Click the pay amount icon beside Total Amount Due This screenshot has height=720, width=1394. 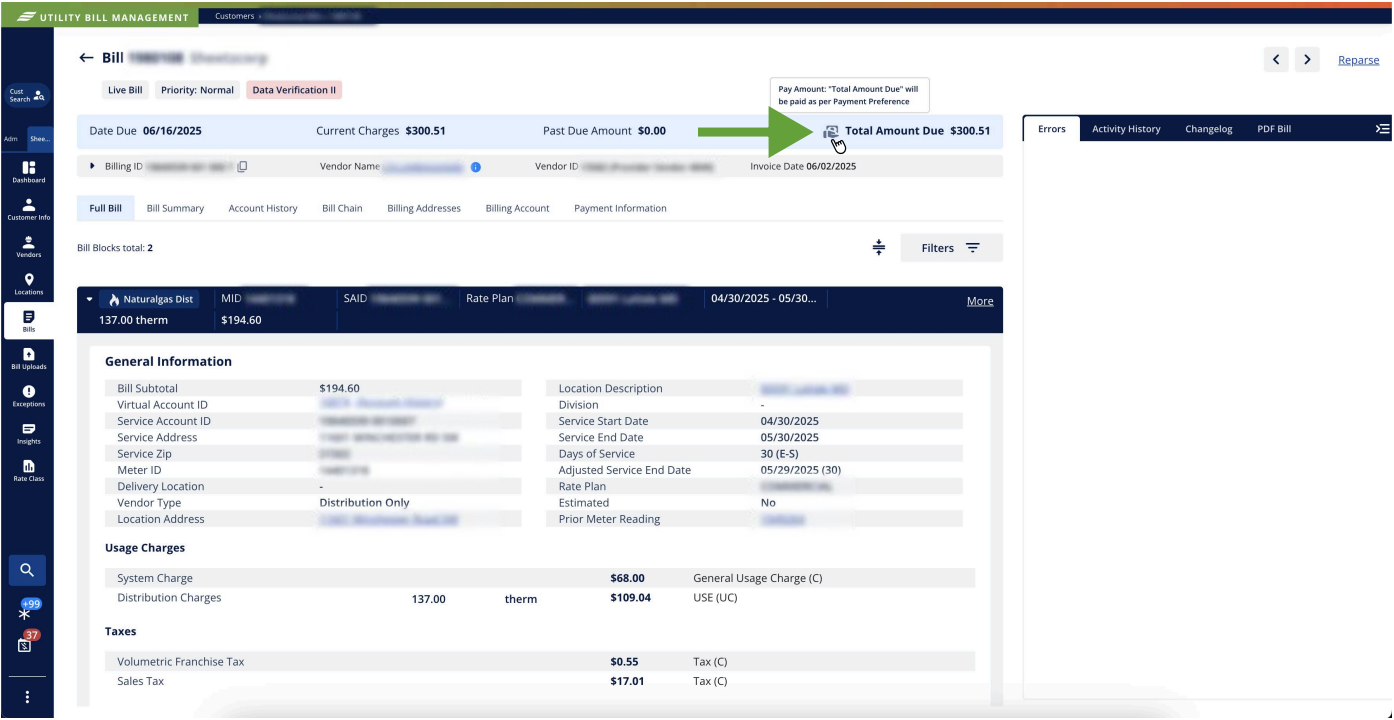832,131
